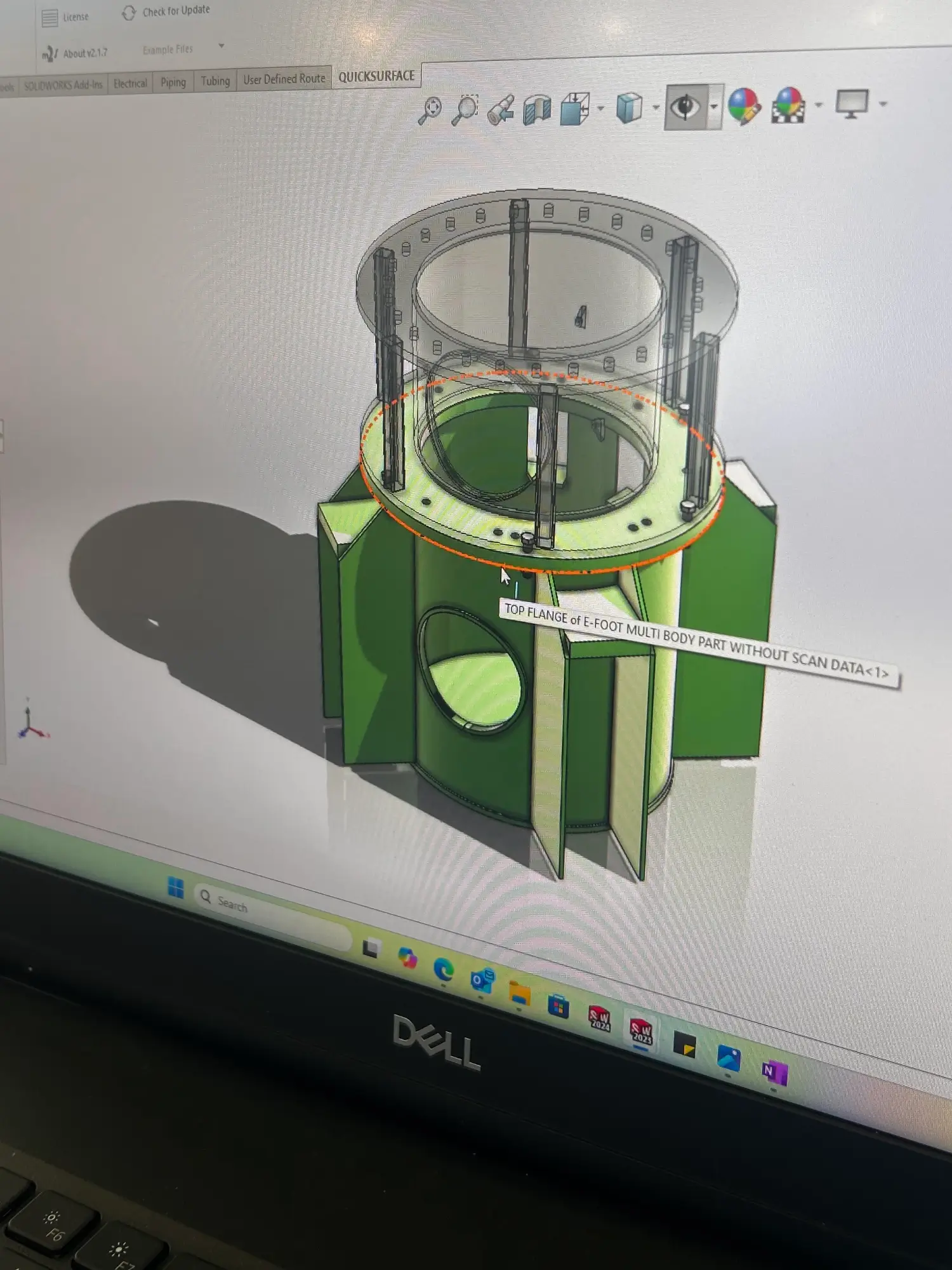Open About v2.1.7
Image resolution: width=952 pixels, height=1270 pixels.
(75, 54)
